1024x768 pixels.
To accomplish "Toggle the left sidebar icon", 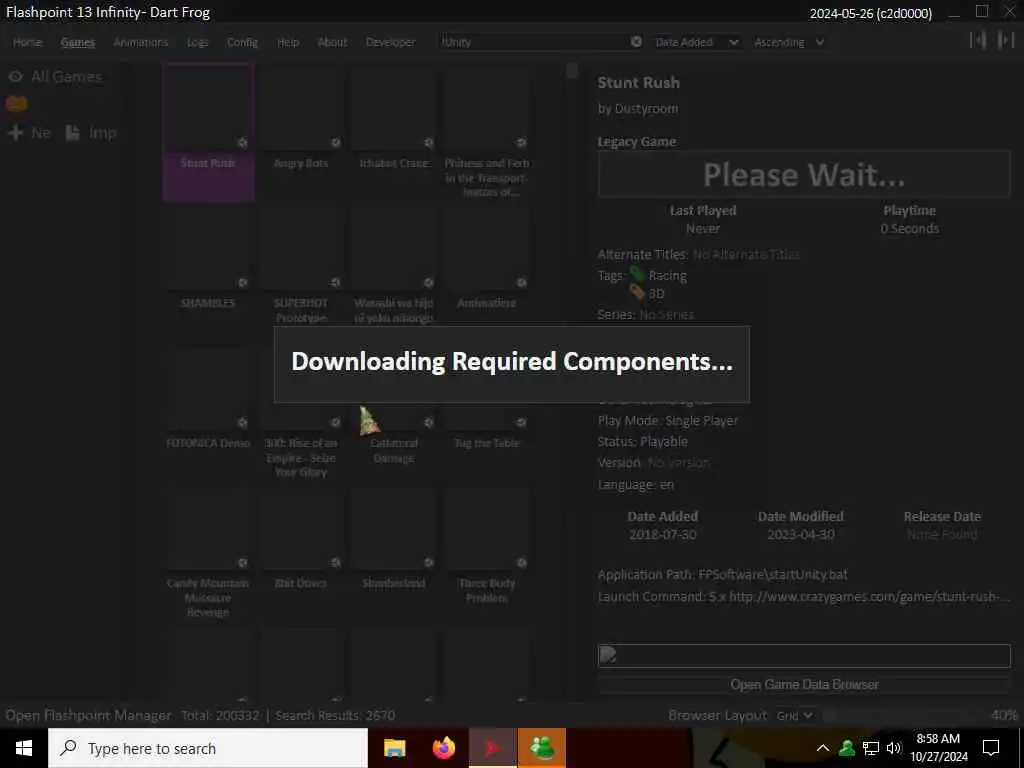I will pyautogui.click(x=978, y=40).
